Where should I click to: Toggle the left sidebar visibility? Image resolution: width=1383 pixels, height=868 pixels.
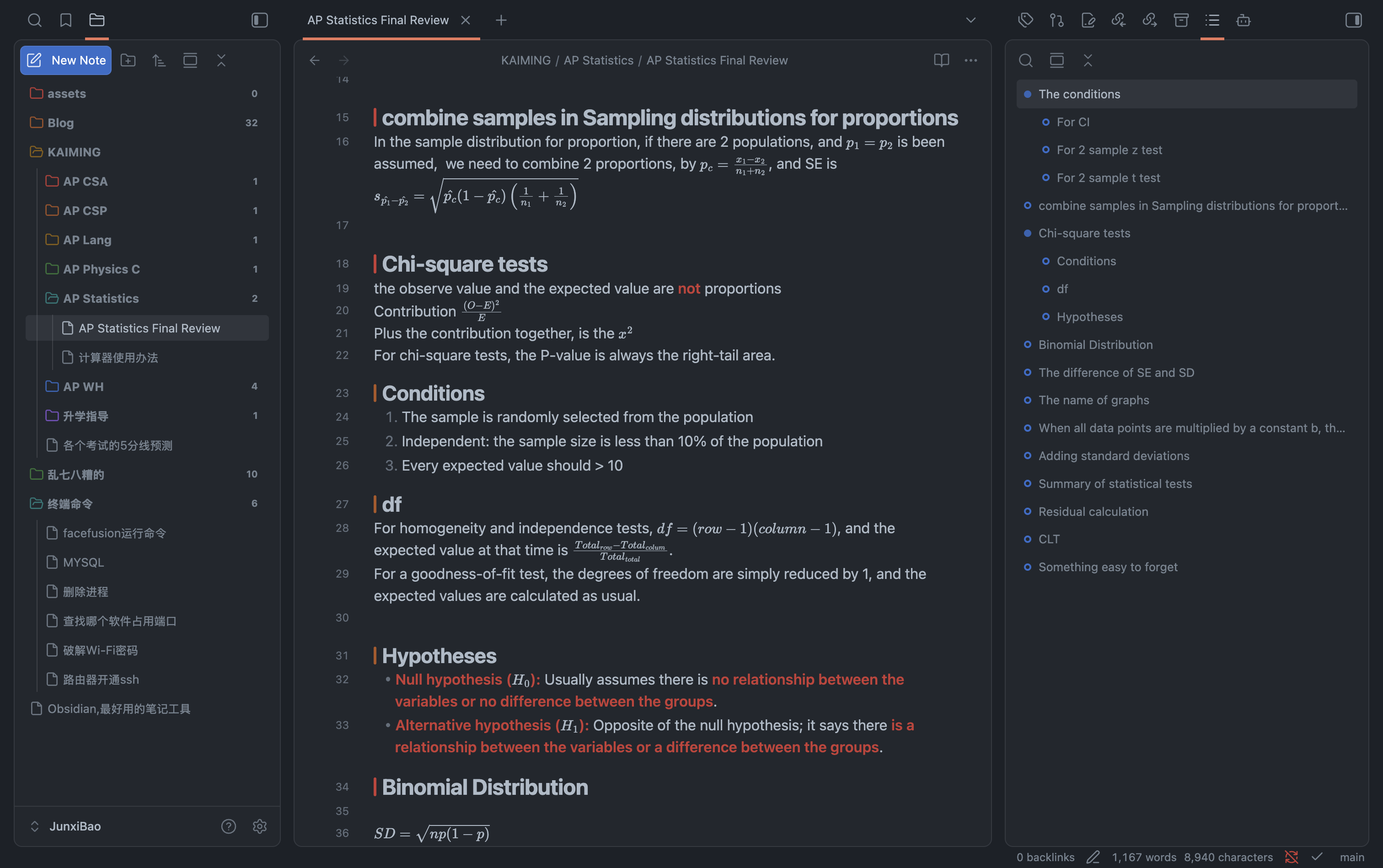point(259,21)
